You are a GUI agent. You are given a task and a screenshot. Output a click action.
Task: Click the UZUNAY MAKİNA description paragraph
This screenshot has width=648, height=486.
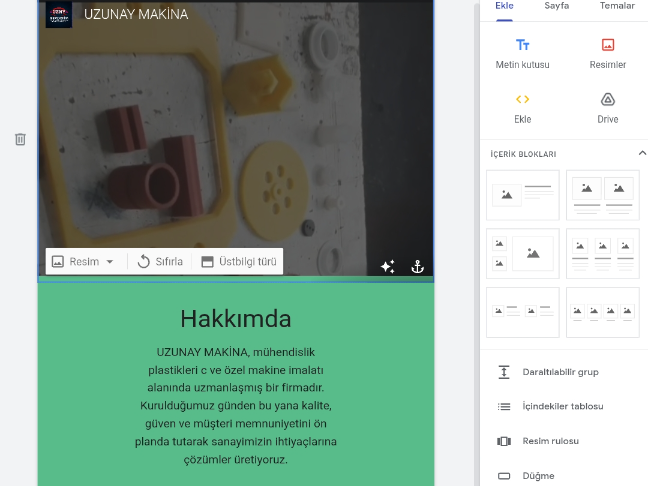pos(236,406)
